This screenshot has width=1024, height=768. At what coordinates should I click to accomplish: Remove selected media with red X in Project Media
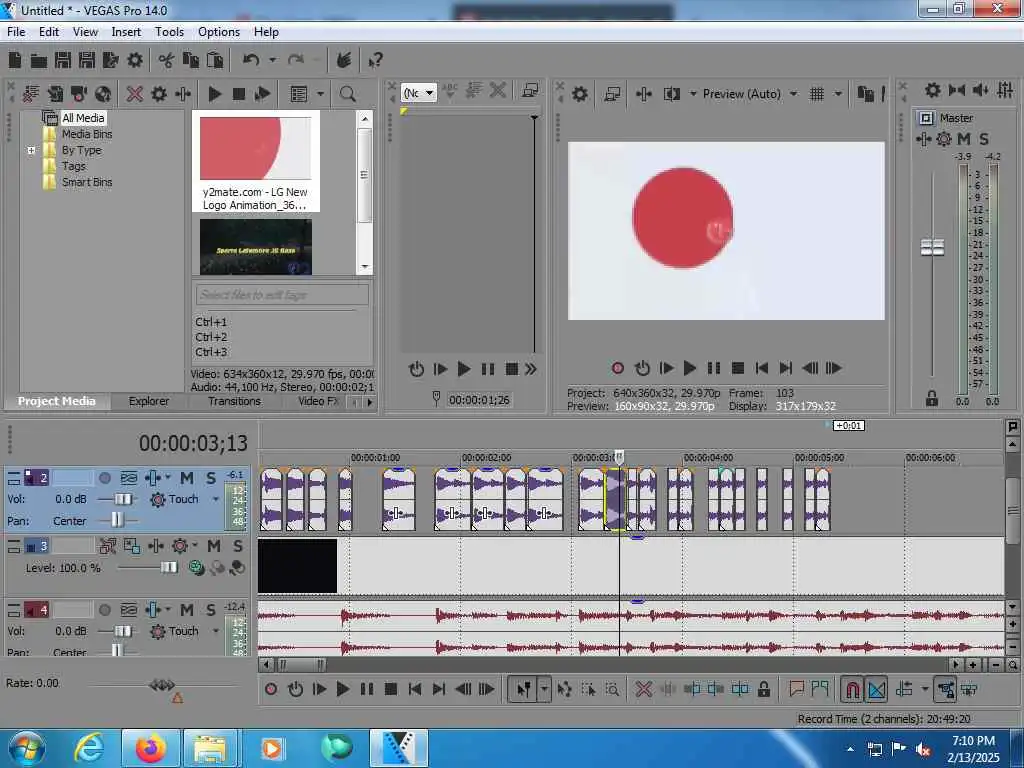pyautogui.click(x=135, y=94)
